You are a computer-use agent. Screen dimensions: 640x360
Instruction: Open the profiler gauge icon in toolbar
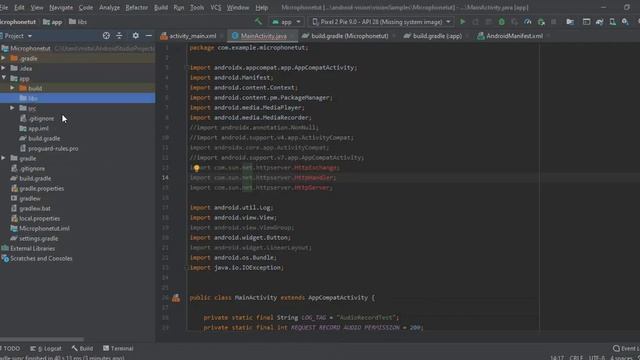[528, 22]
